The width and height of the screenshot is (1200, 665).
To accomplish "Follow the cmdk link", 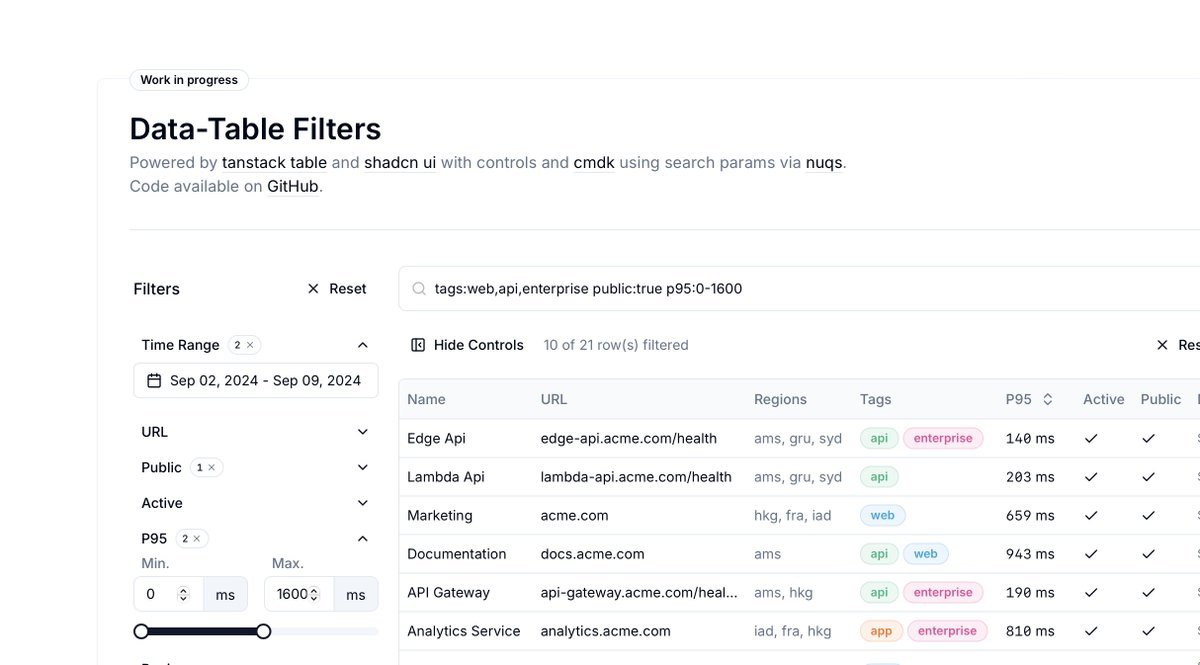I will 594,162.
